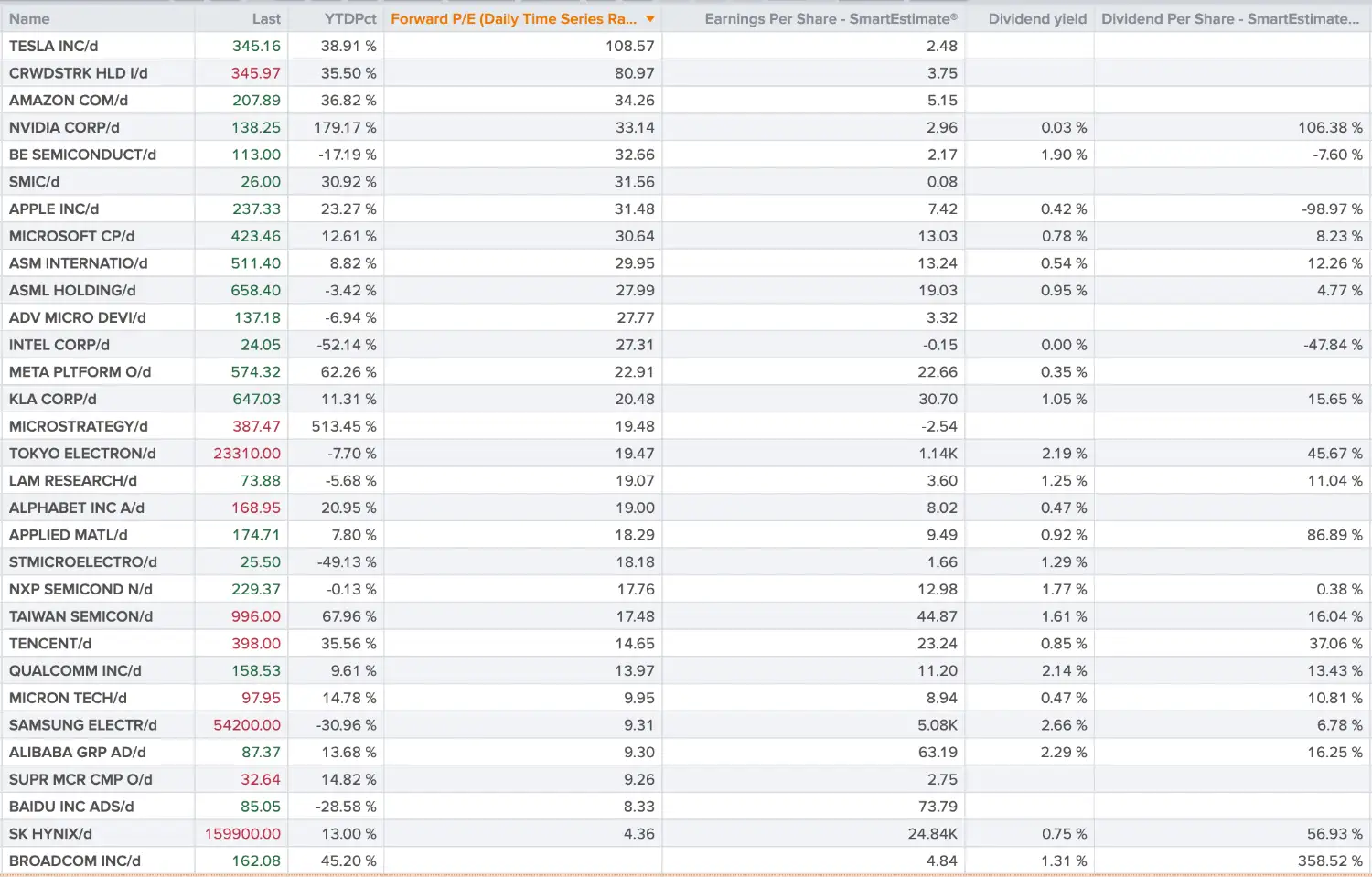Select the SK HYNIX/d row name

coord(50,834)
